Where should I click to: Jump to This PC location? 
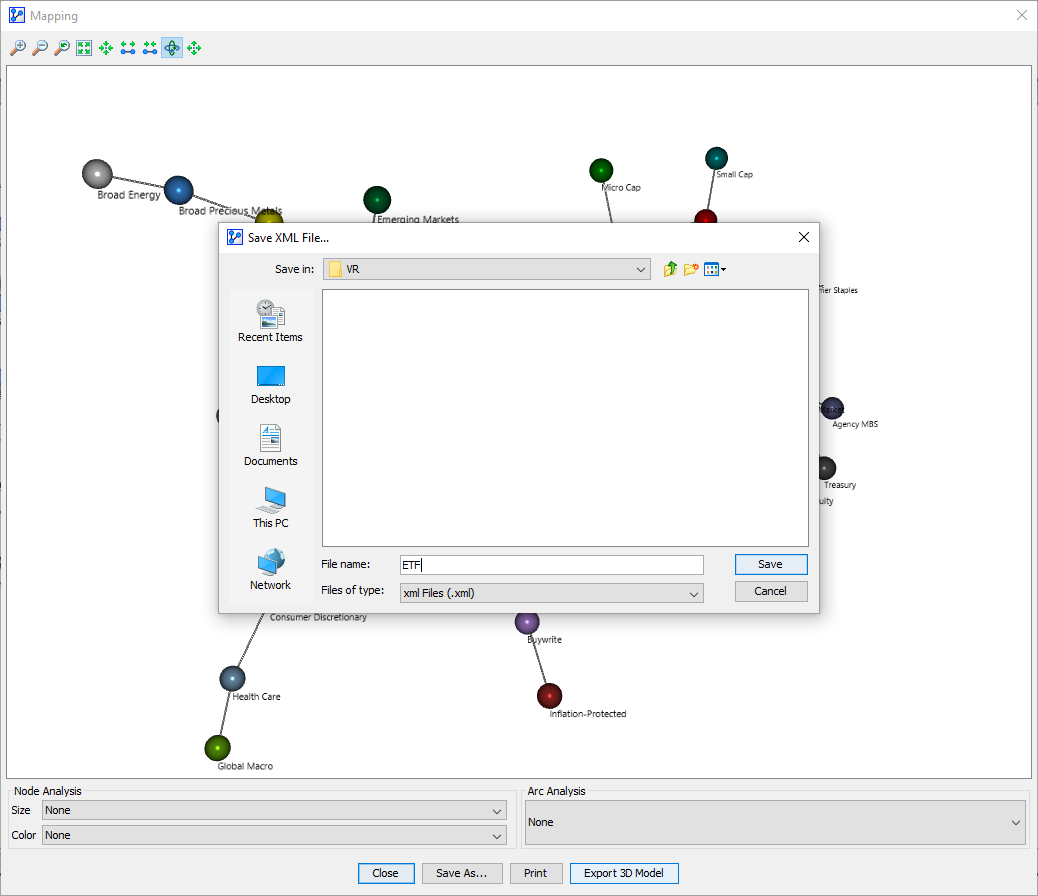[x=270, y=507]
